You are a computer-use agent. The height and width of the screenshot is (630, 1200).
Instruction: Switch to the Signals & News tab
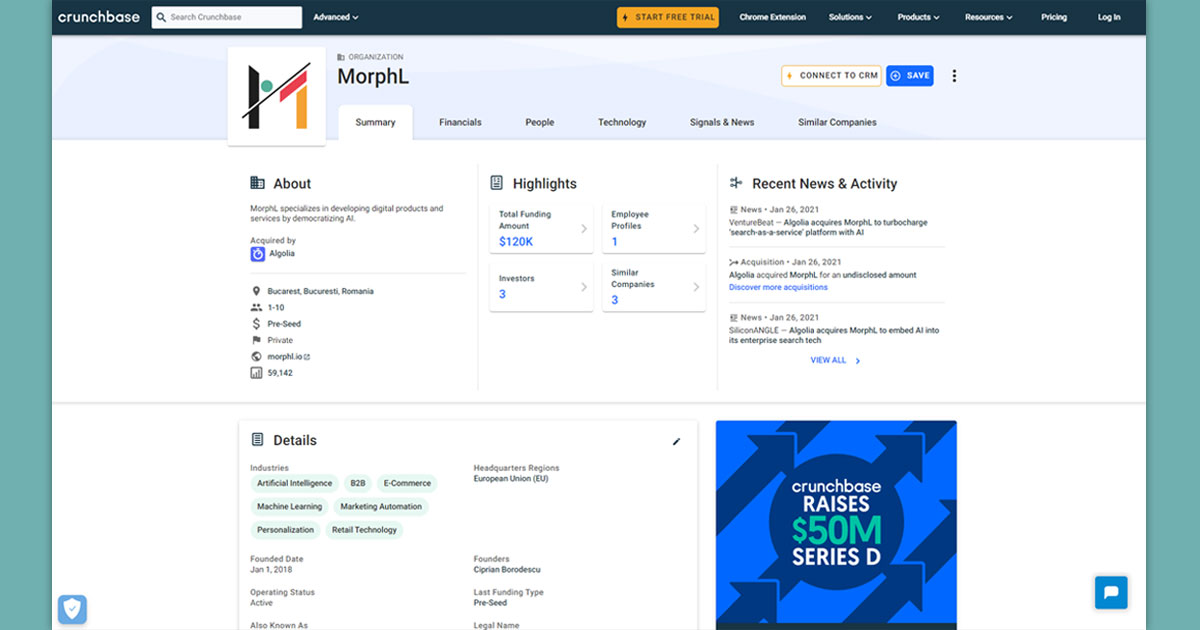click(x=722, y=122)
